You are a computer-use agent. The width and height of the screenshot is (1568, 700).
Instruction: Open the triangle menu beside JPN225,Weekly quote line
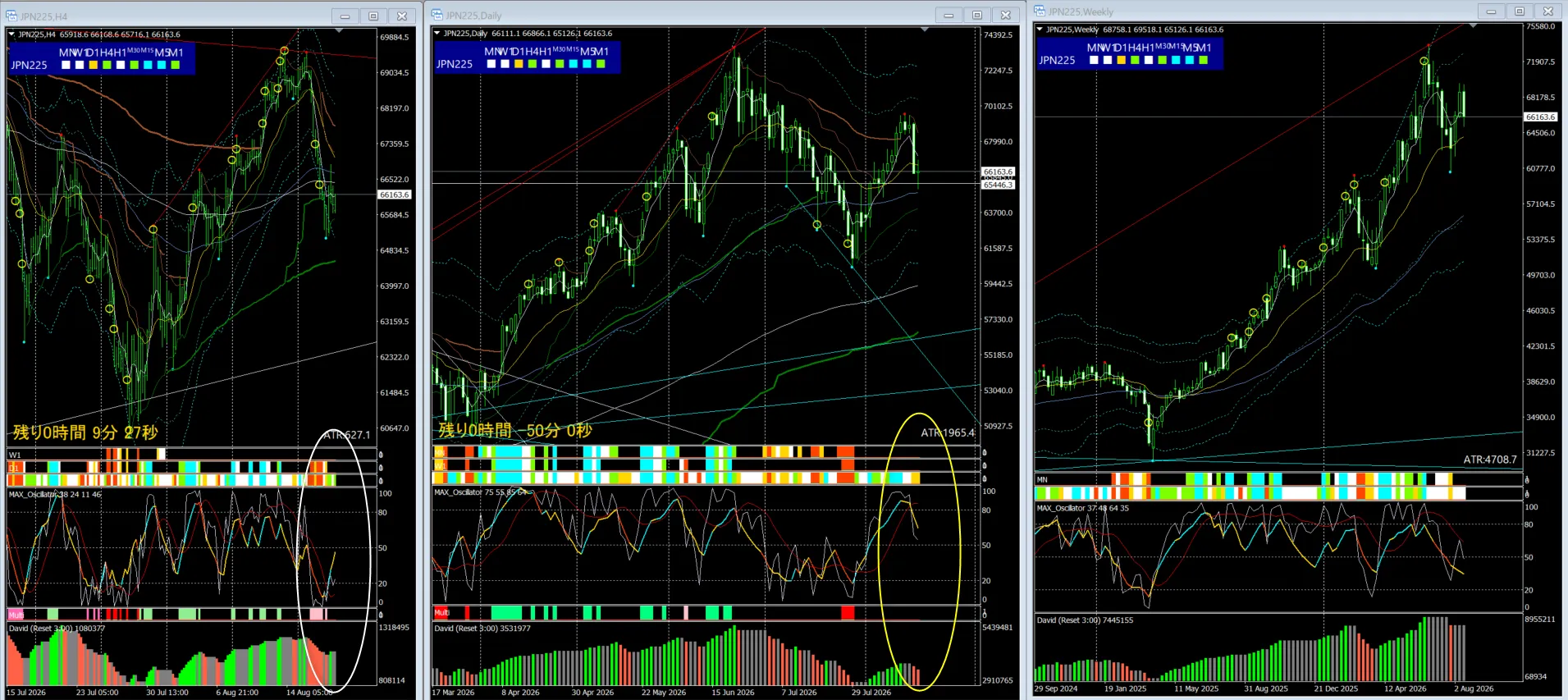(1040, 29)
